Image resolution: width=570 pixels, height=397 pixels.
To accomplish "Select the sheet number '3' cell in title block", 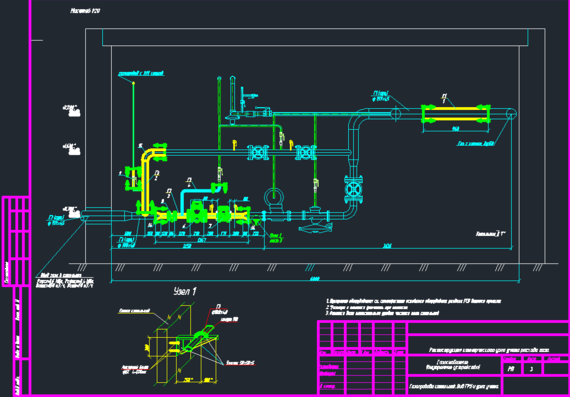I will point(532,369).
